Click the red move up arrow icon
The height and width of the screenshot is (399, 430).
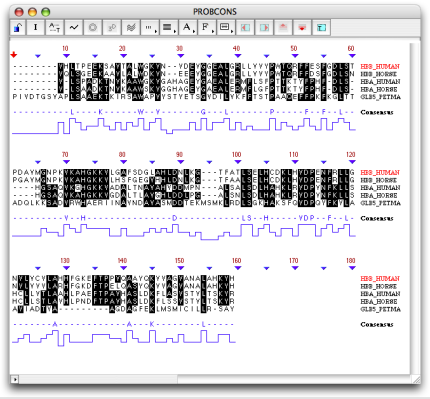click(x=283, y=27)
